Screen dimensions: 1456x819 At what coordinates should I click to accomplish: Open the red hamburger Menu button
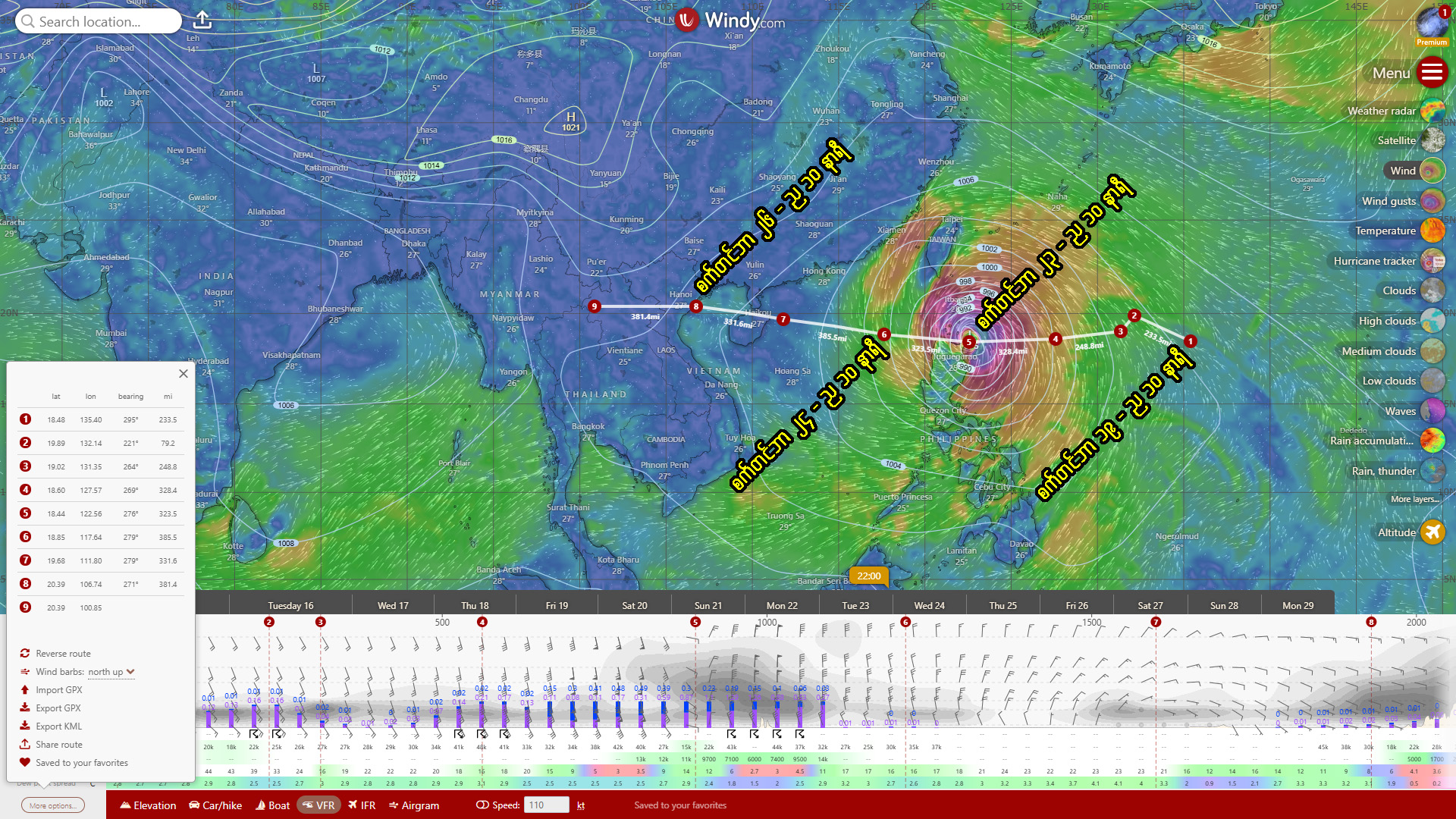point(1432,73)
